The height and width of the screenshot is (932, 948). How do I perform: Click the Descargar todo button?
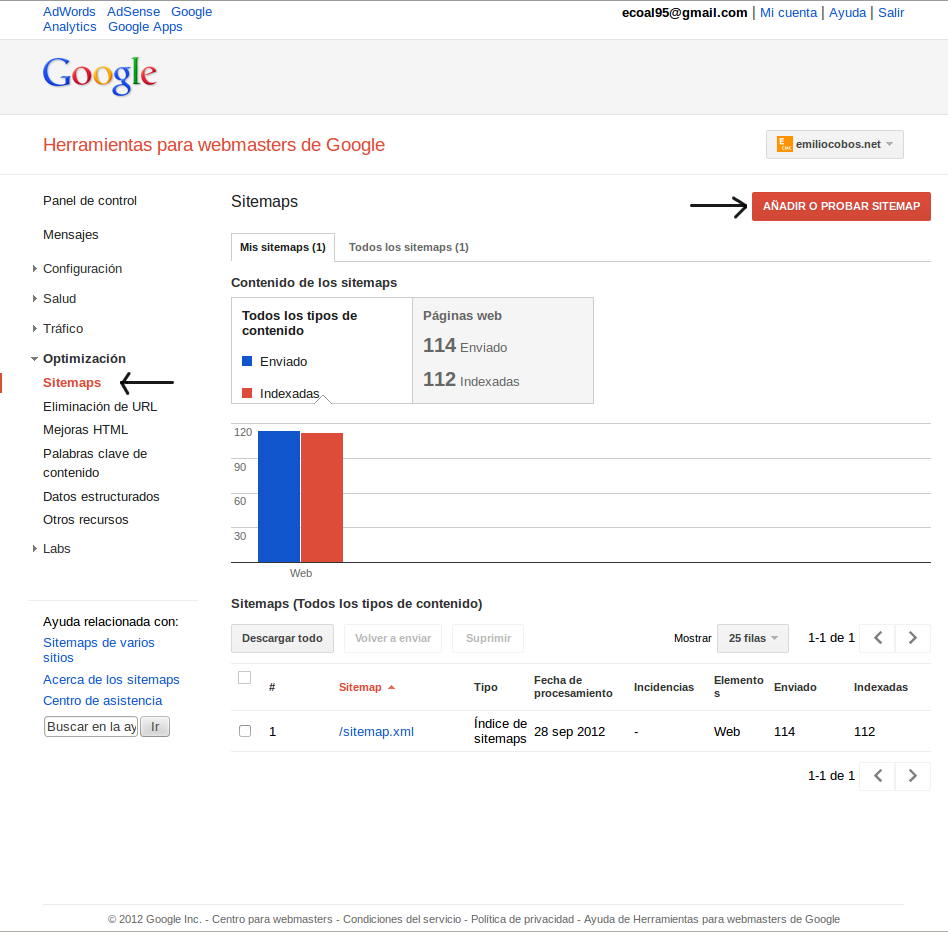tap(282, 638)
